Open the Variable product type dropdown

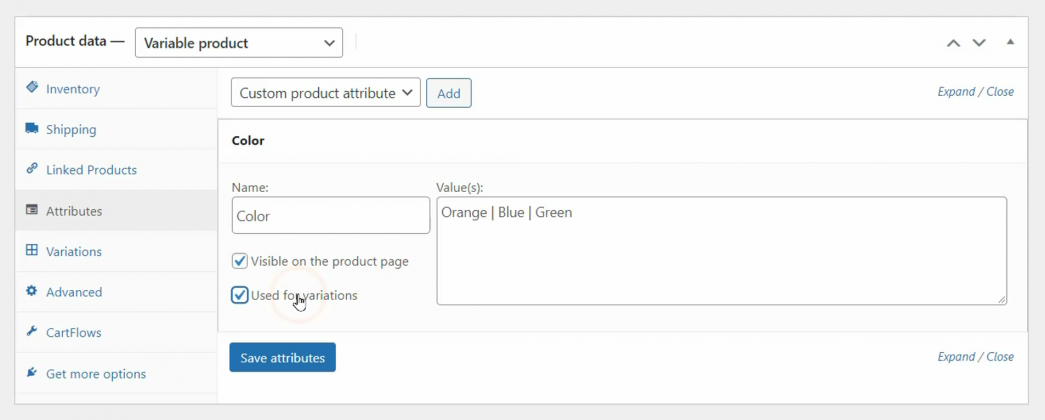pyautogui.click(x=238, y=43)
